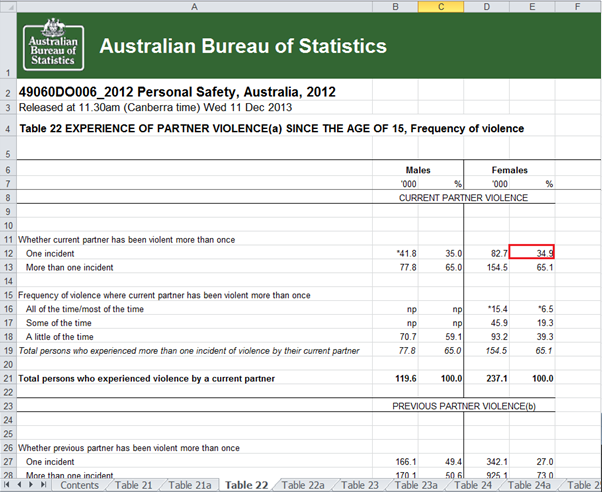Switch to the Table 21 tab
The width and height of the screenshot is (602, 492).
click(134, 485)
